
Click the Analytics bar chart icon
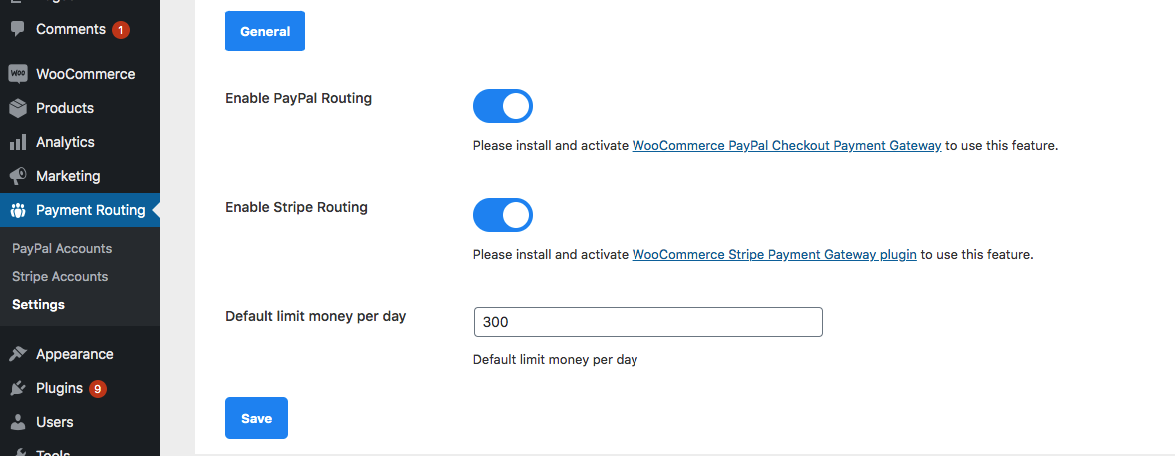coord(17,142)
